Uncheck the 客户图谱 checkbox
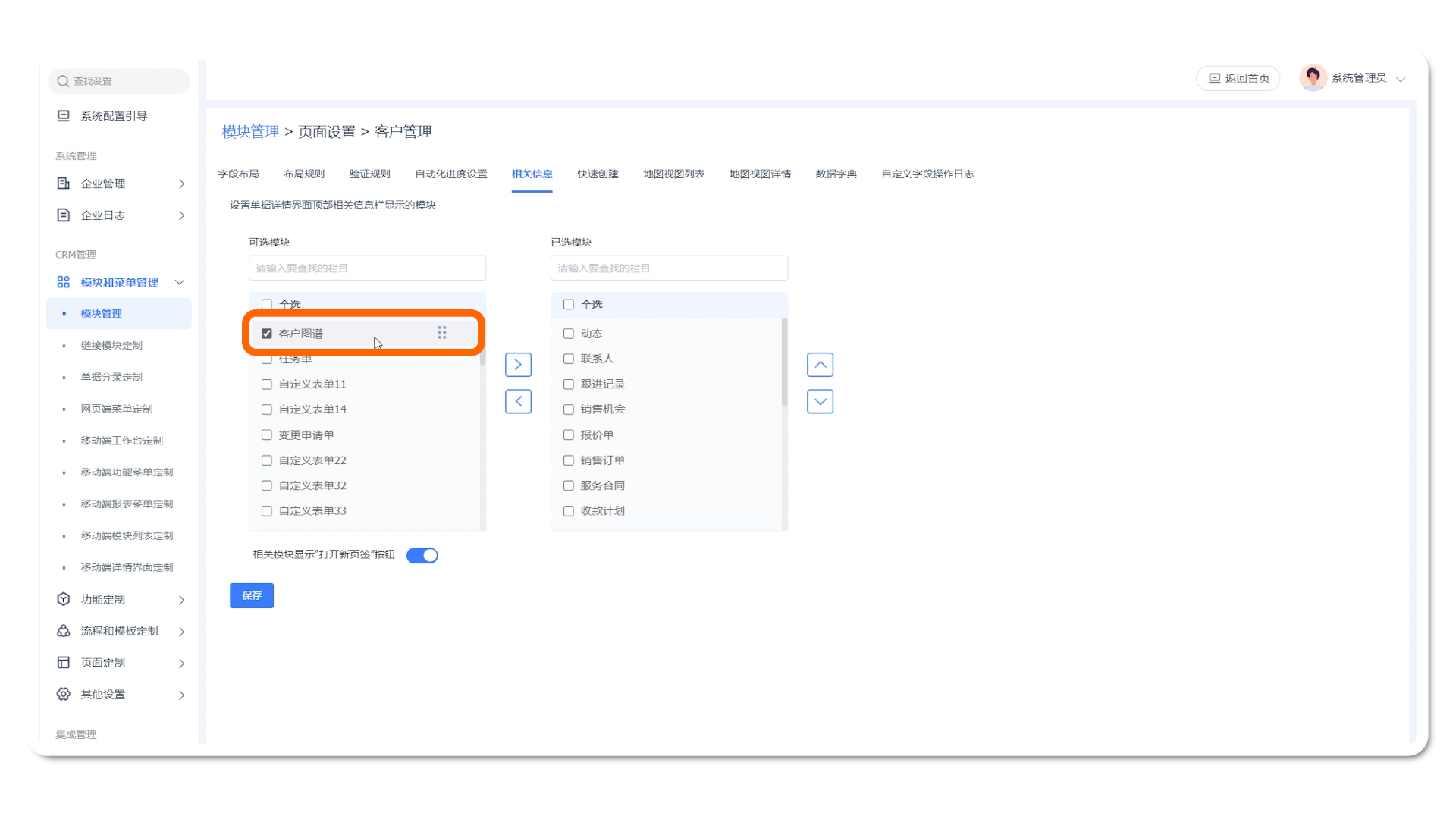Image resolution: width=1456 pixels, height=819 pixels. tap(267, 334)
